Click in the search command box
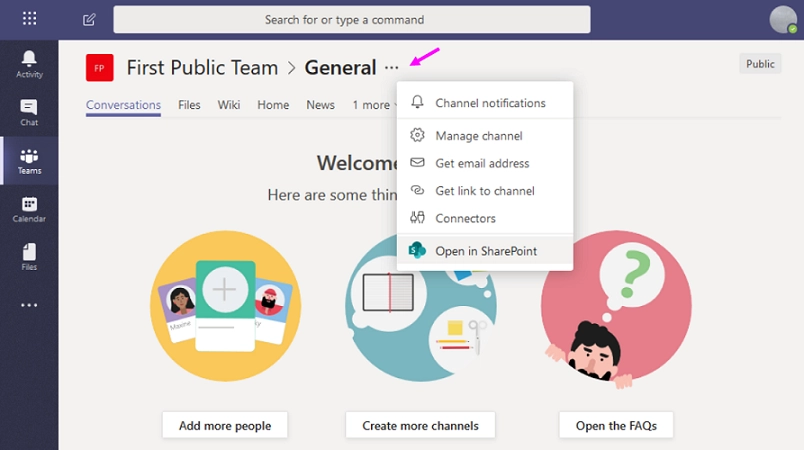Image resolution: width=804 pixels, height=450 pixels. click(x=352, y=19)
